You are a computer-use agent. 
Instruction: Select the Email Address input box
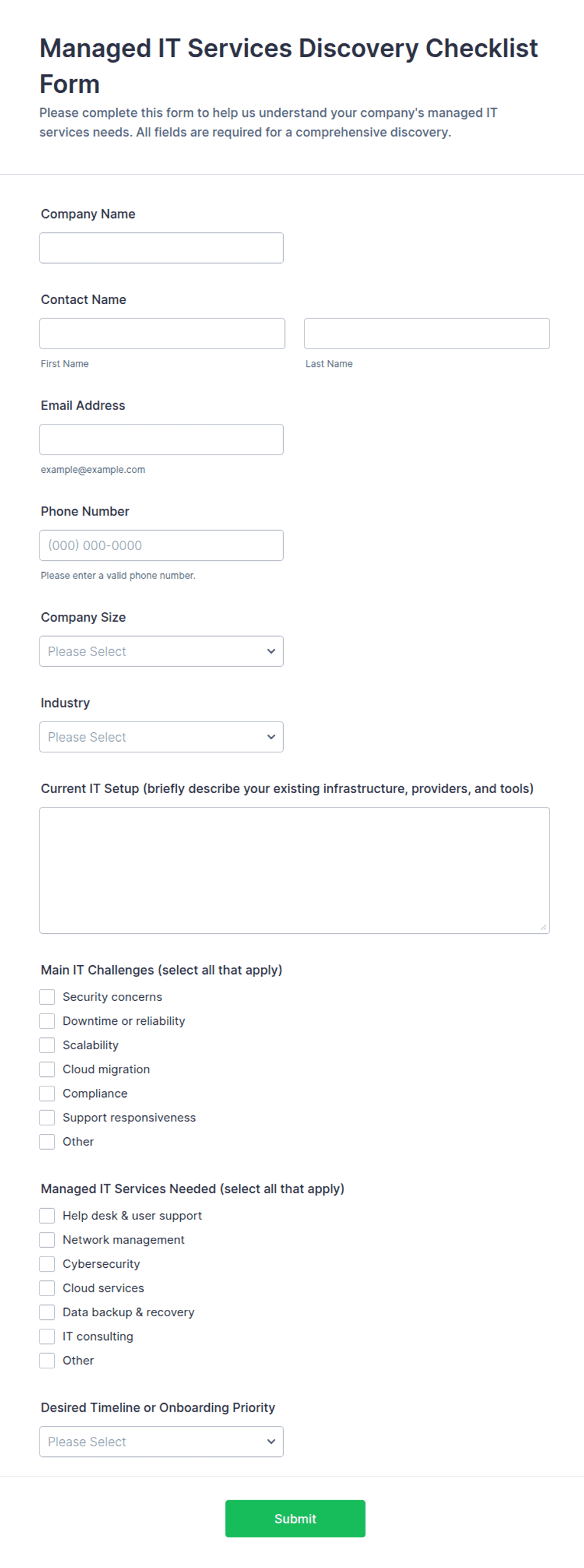tap(161, 440)
